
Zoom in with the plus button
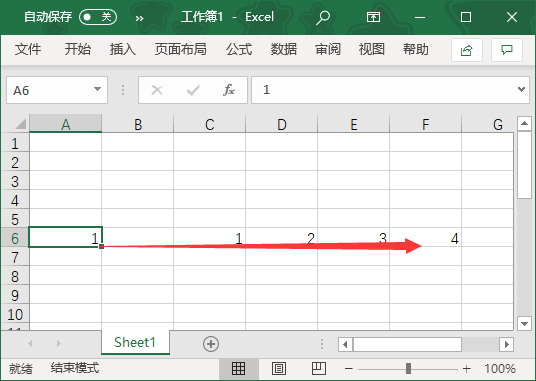467,369
